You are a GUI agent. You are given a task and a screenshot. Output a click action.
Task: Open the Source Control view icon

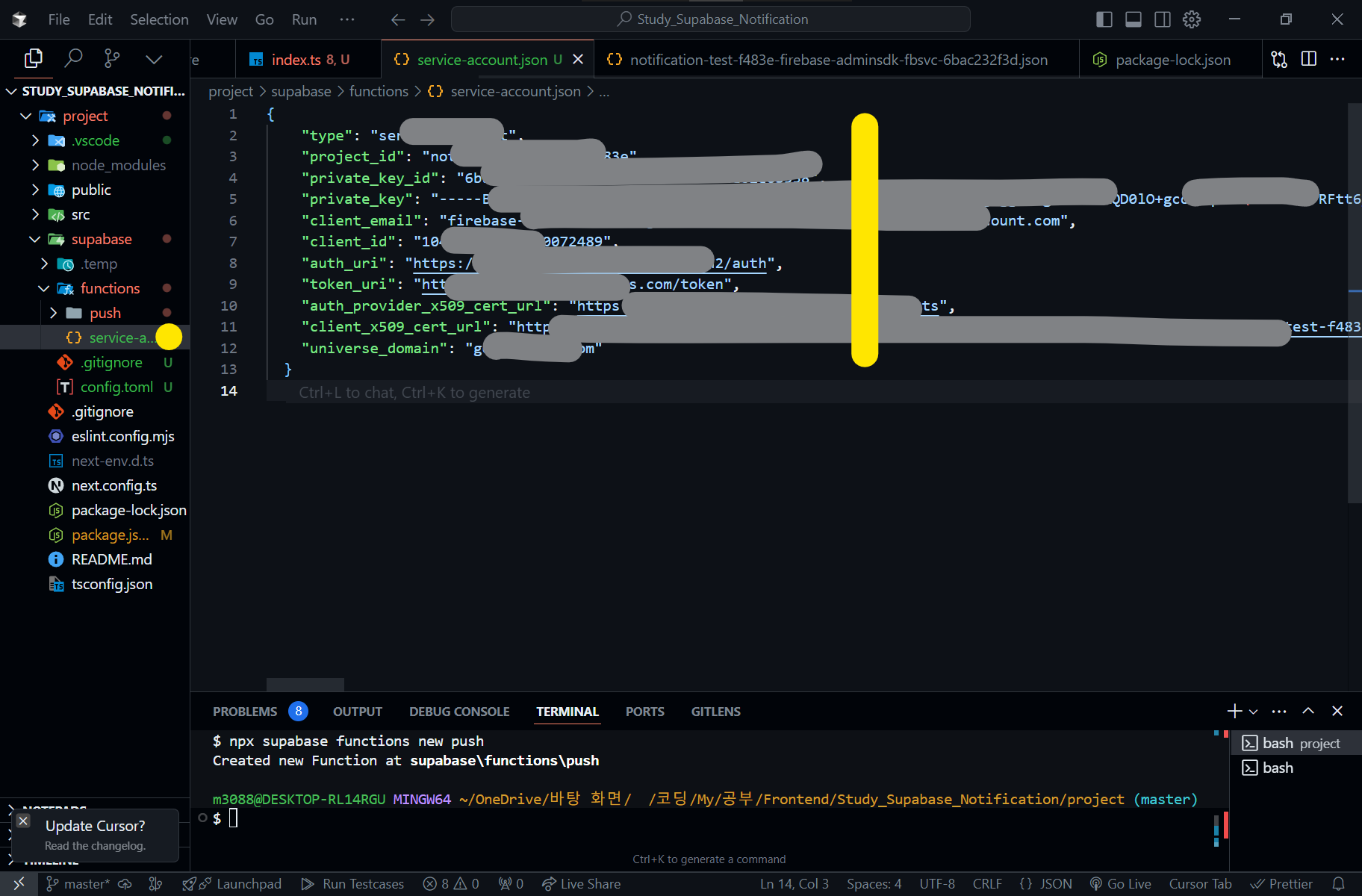pyautogui.click(x=112, y=58)
